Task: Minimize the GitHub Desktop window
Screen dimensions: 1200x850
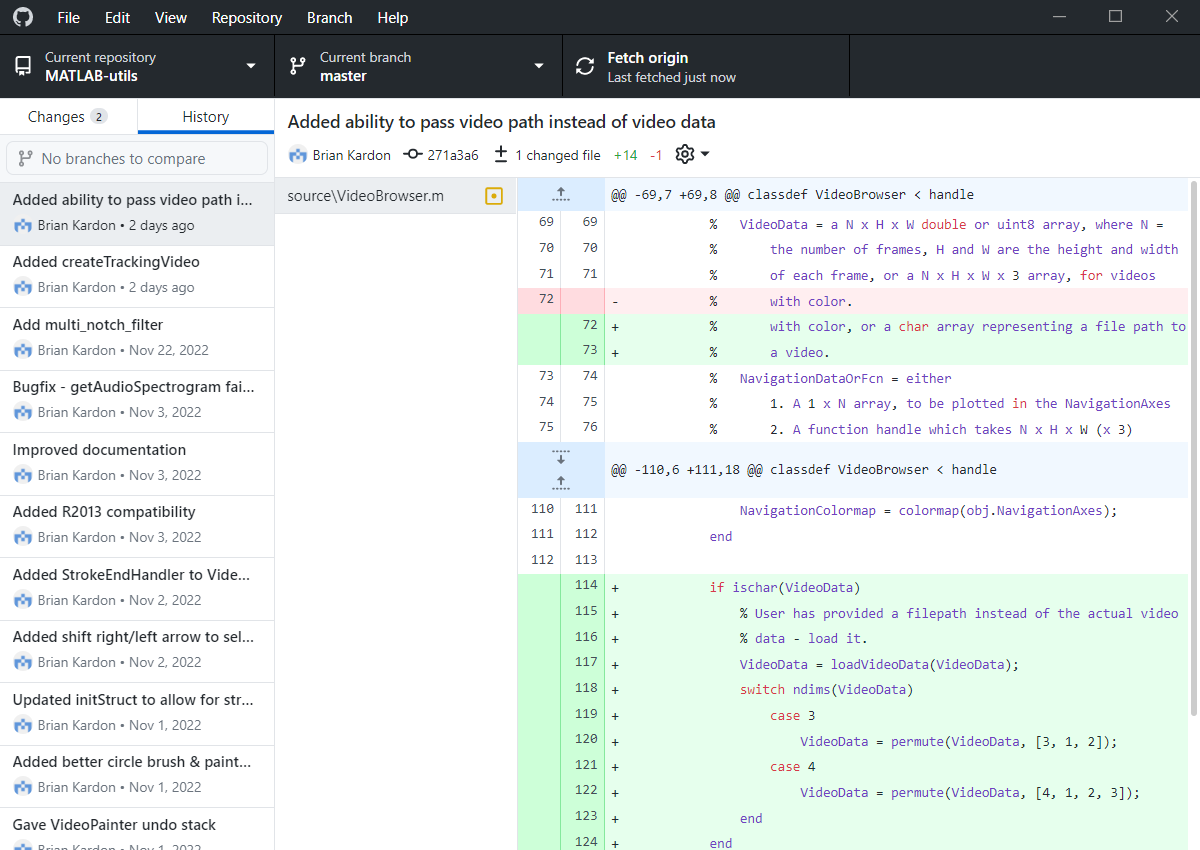Action: click(x=1059, y=16)
